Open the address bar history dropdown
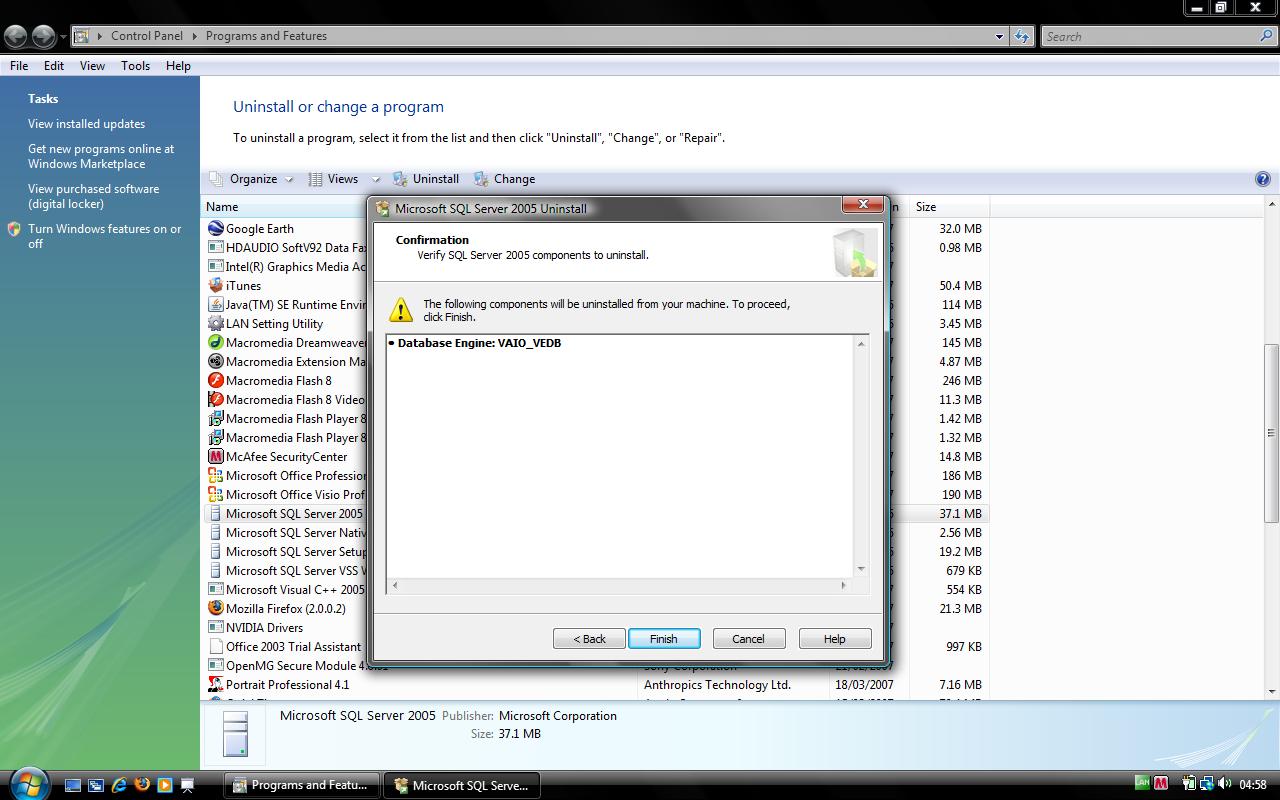Image resolution: width=1280 pixels, height=800 pixels. 999,36
